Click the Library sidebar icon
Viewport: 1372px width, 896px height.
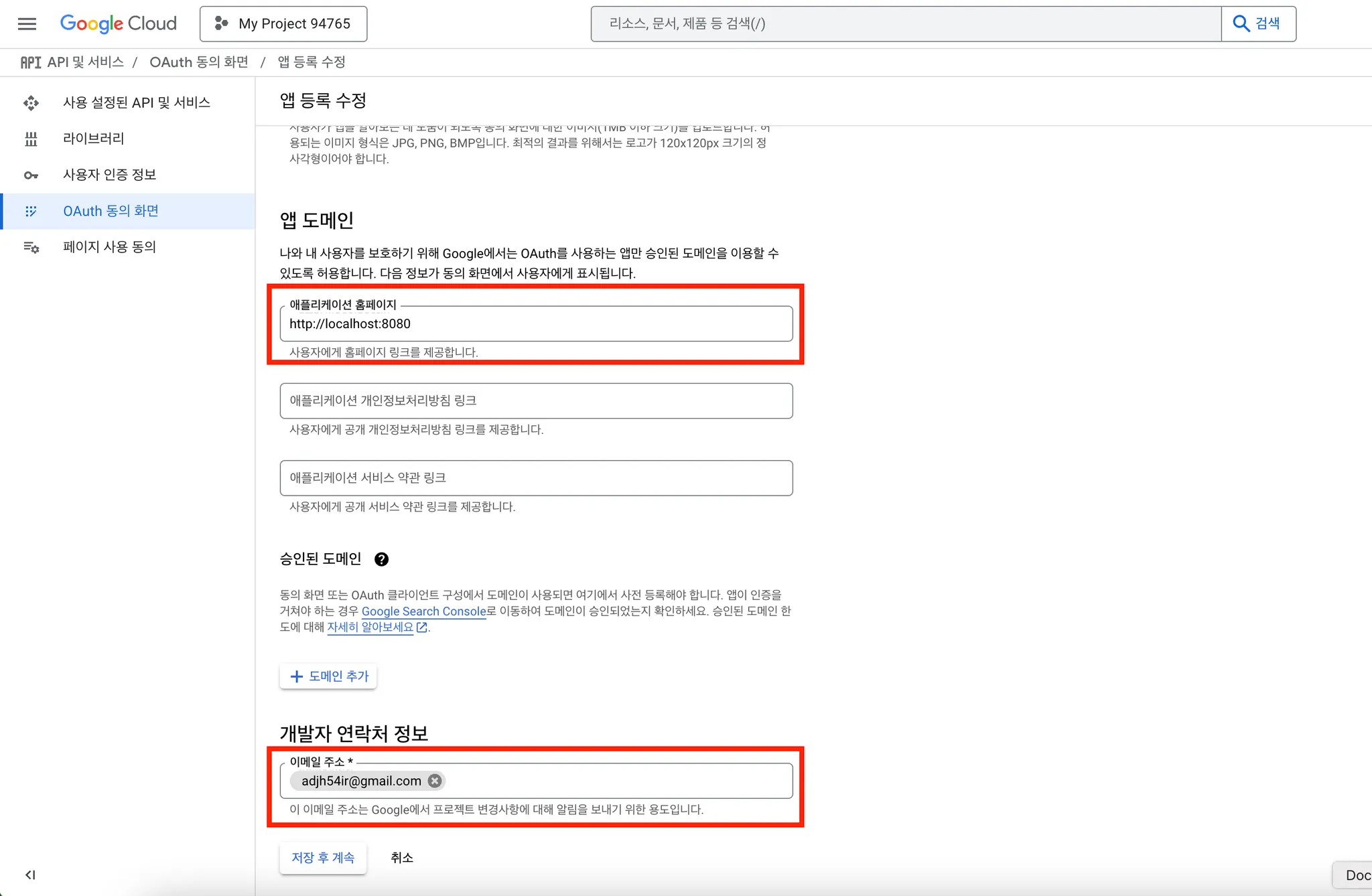(x=31, y=139)
